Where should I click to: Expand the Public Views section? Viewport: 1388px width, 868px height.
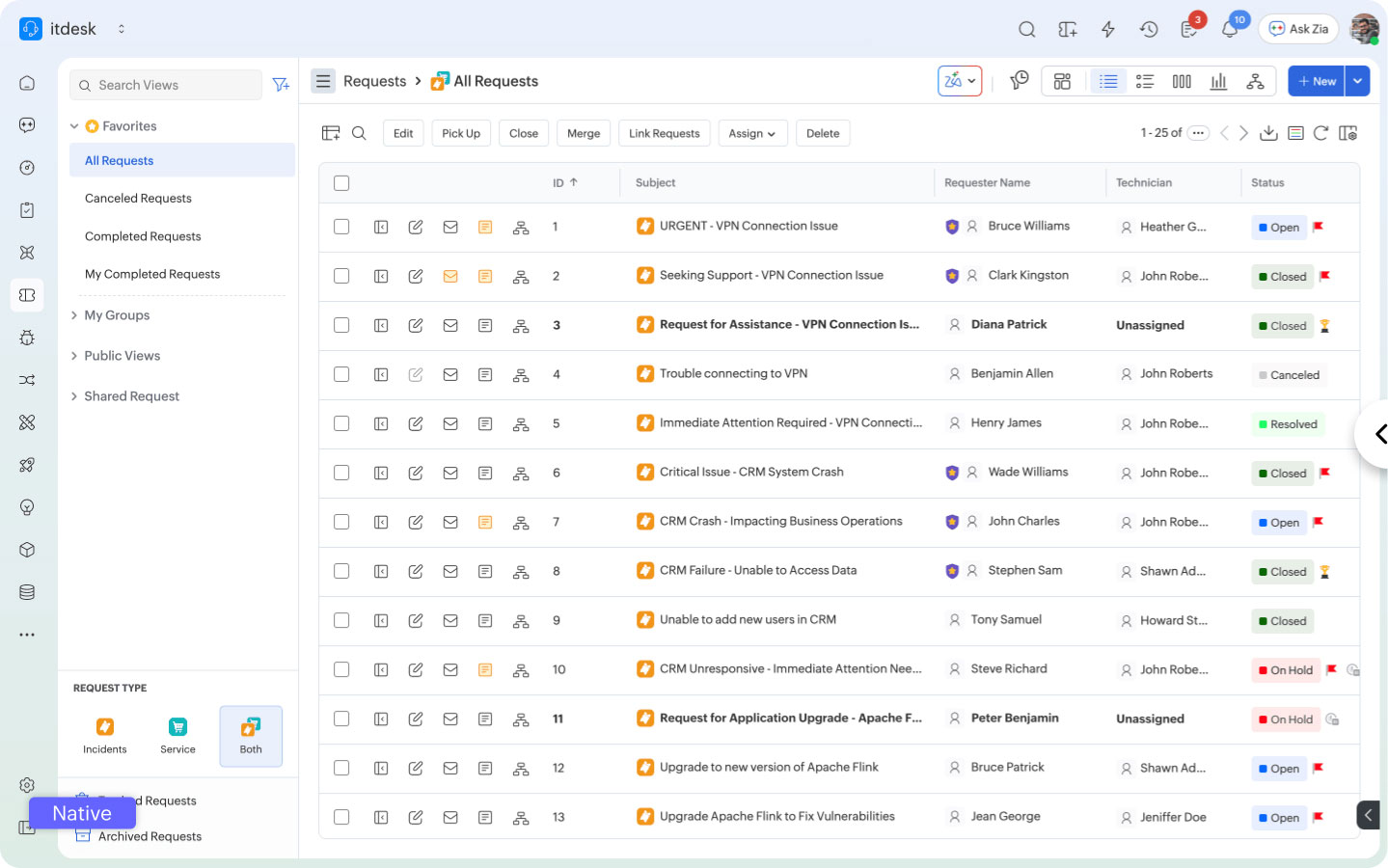coord(74,356)
